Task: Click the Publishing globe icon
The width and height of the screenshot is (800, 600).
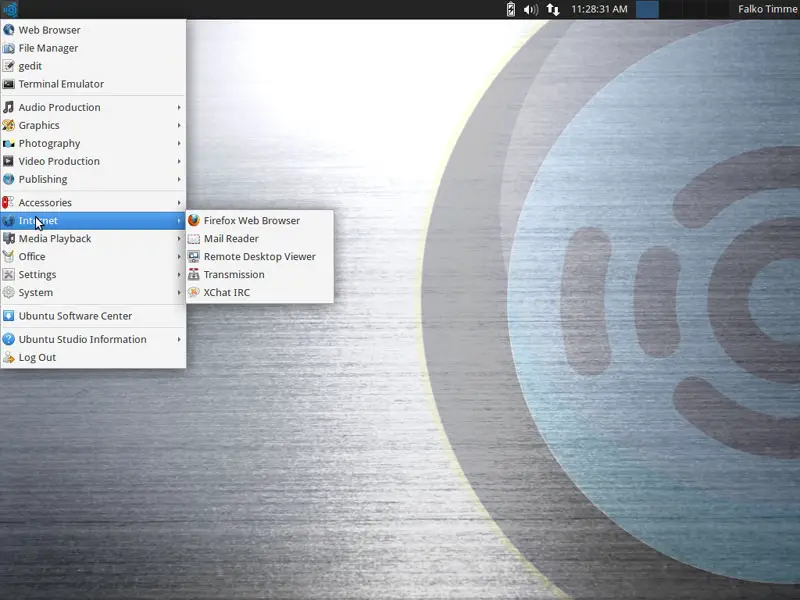Action: [x=9, y=179]
